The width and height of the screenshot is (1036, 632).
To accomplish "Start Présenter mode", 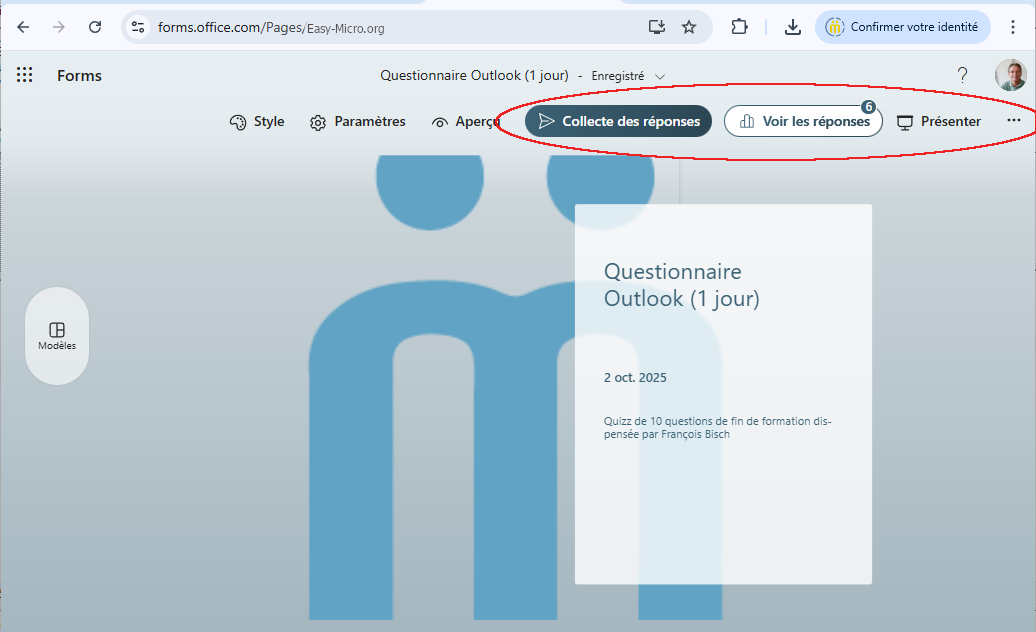I will [x=938, y=122].
